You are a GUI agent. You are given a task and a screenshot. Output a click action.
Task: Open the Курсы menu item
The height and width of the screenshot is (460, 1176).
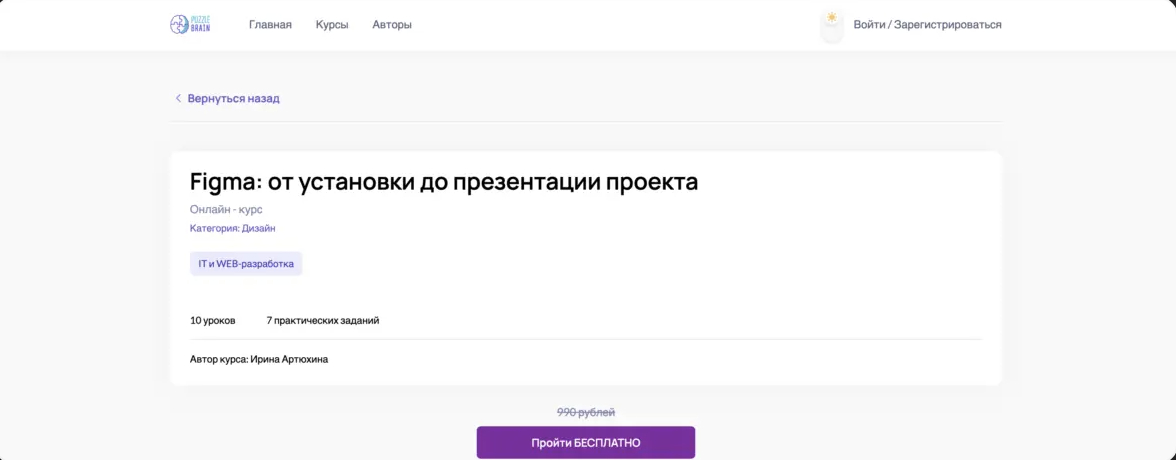click(x=332, y=25)
